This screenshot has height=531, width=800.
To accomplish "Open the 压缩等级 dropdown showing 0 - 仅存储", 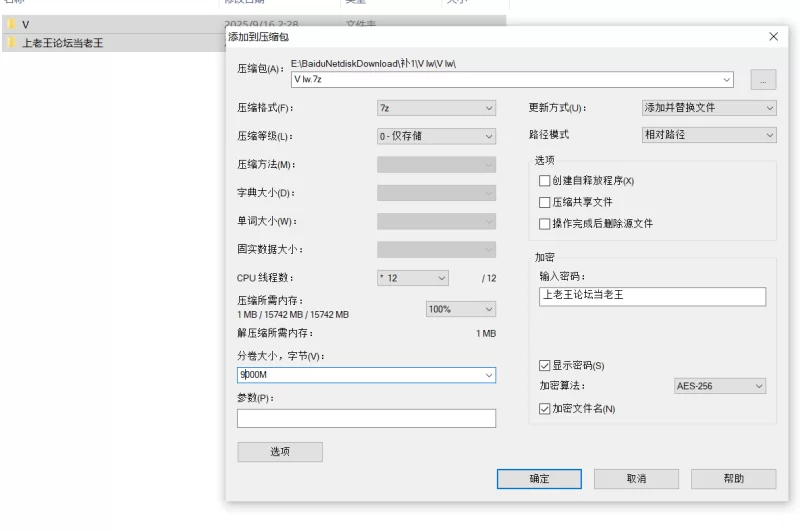I will coord(436,136).
